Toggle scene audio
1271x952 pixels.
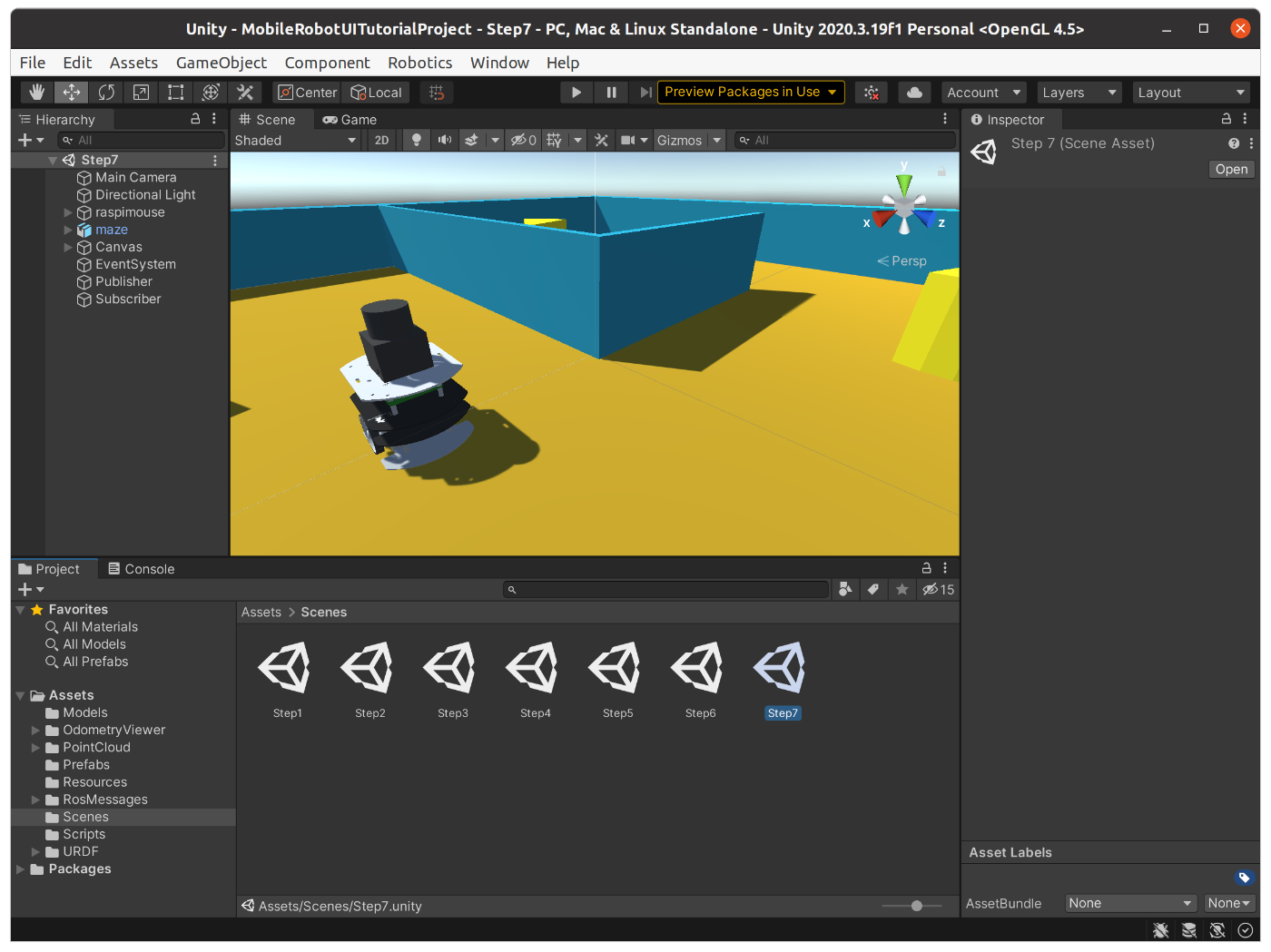[445, 141]
